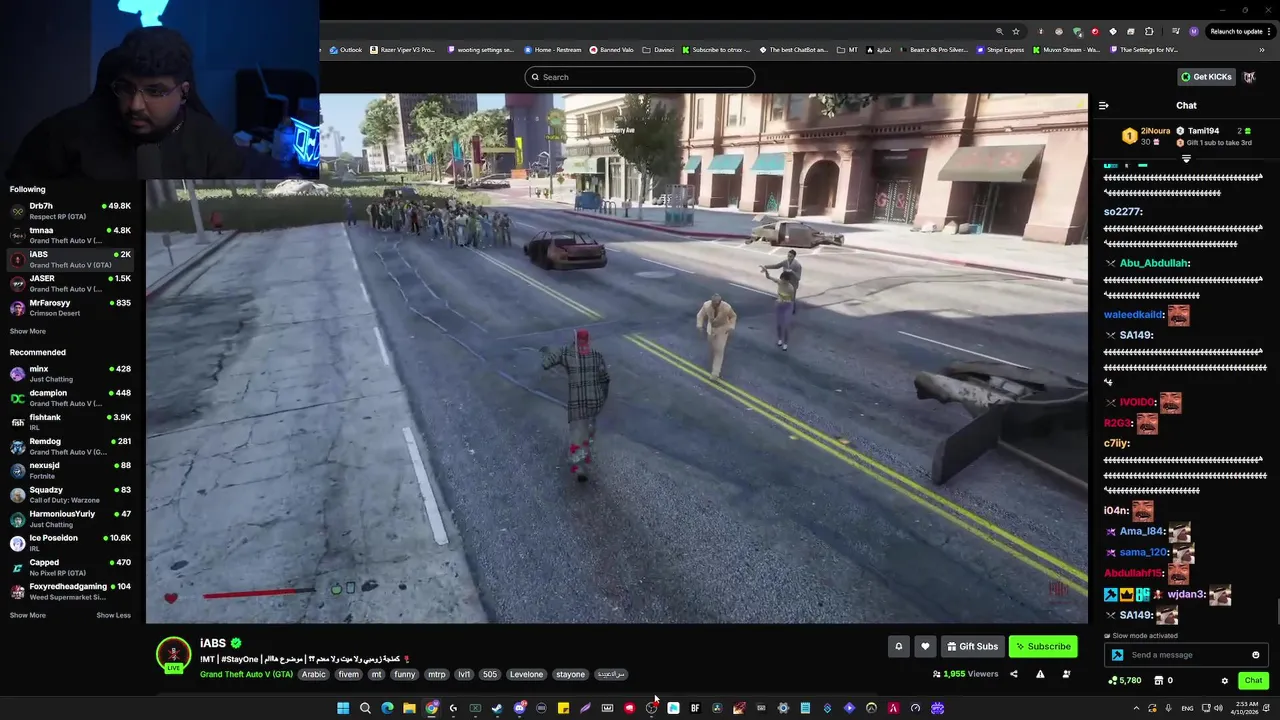Click the gift shop icon beside points
The width and height of the screenshot is (1280, 720).
point(1159,681)
